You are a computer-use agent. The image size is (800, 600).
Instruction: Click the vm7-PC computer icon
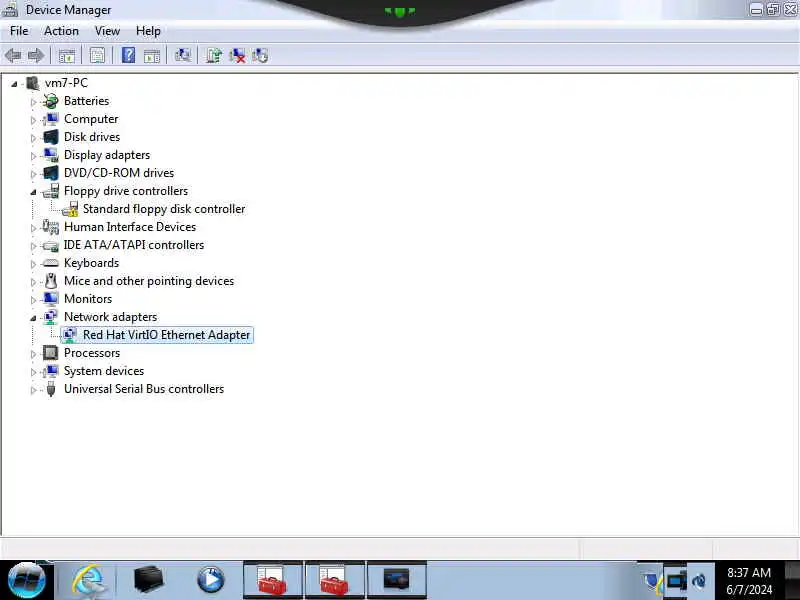coord(33,83)
